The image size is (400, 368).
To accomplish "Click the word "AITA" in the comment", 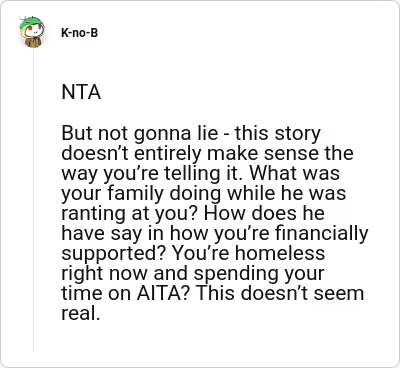I will click(163, 294).
